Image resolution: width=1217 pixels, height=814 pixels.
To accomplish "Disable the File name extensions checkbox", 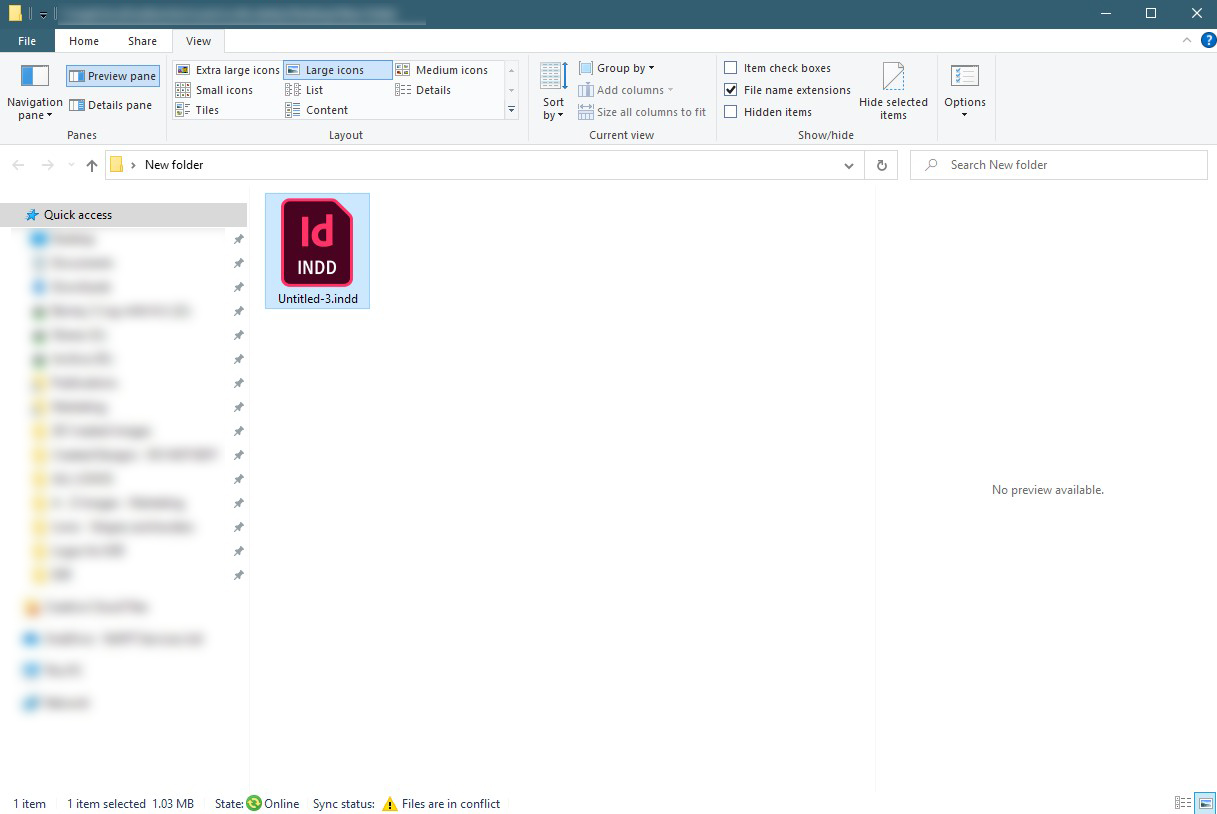I will point(732,89).
